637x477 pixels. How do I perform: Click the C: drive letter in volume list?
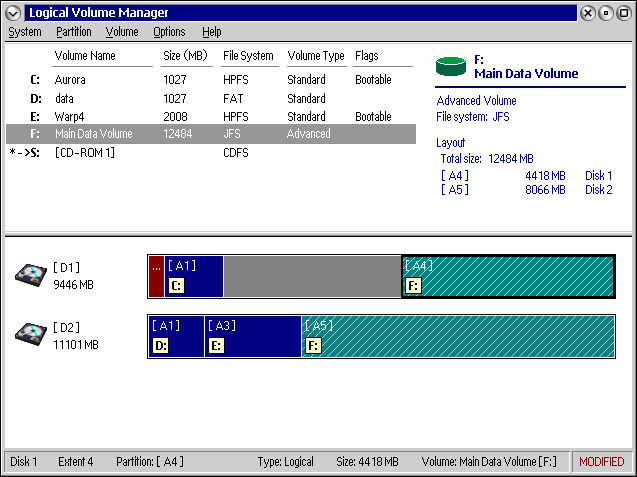coord(35,80)
